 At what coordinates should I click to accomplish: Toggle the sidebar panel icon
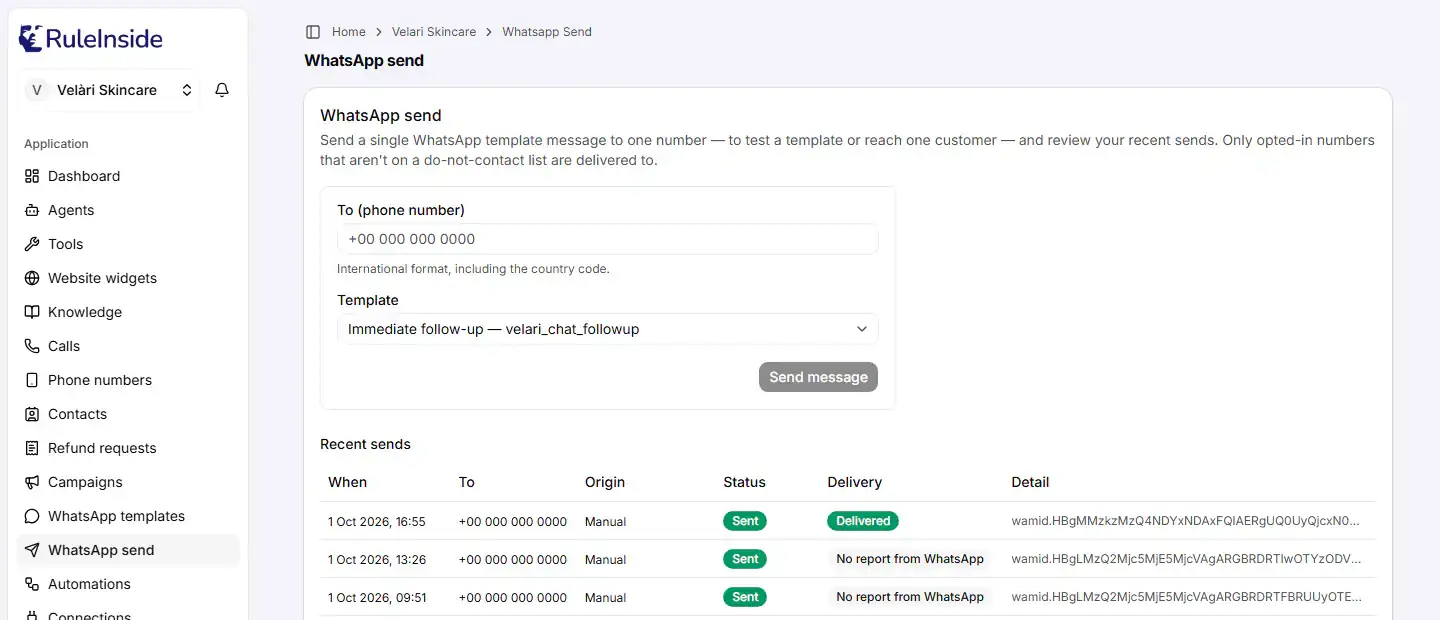point(313,32)
